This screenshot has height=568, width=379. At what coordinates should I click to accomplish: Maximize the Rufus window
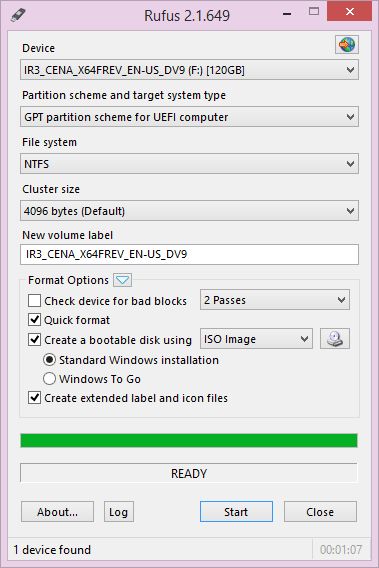point(314,12)
